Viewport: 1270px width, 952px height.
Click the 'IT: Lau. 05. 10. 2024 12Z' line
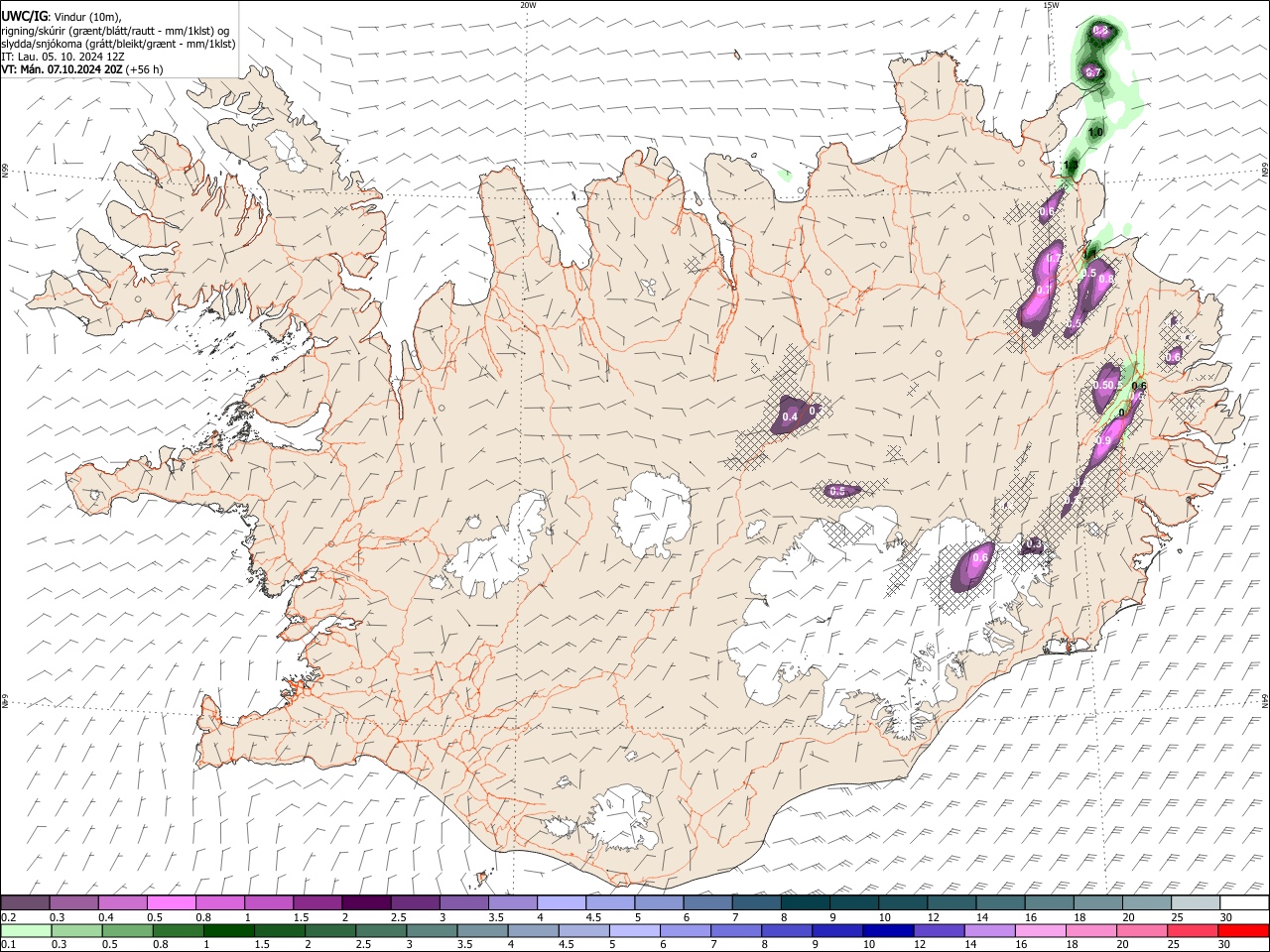pyautogui.click(x=63, y=57)
